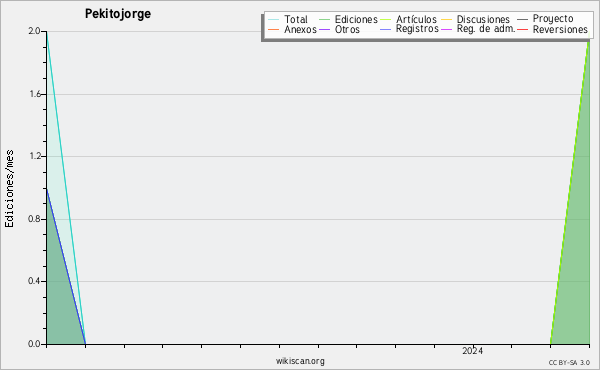Click the 0.8 y-axis value
The width and height of the screenshot is (600, 370).
(x=34, y=219)
